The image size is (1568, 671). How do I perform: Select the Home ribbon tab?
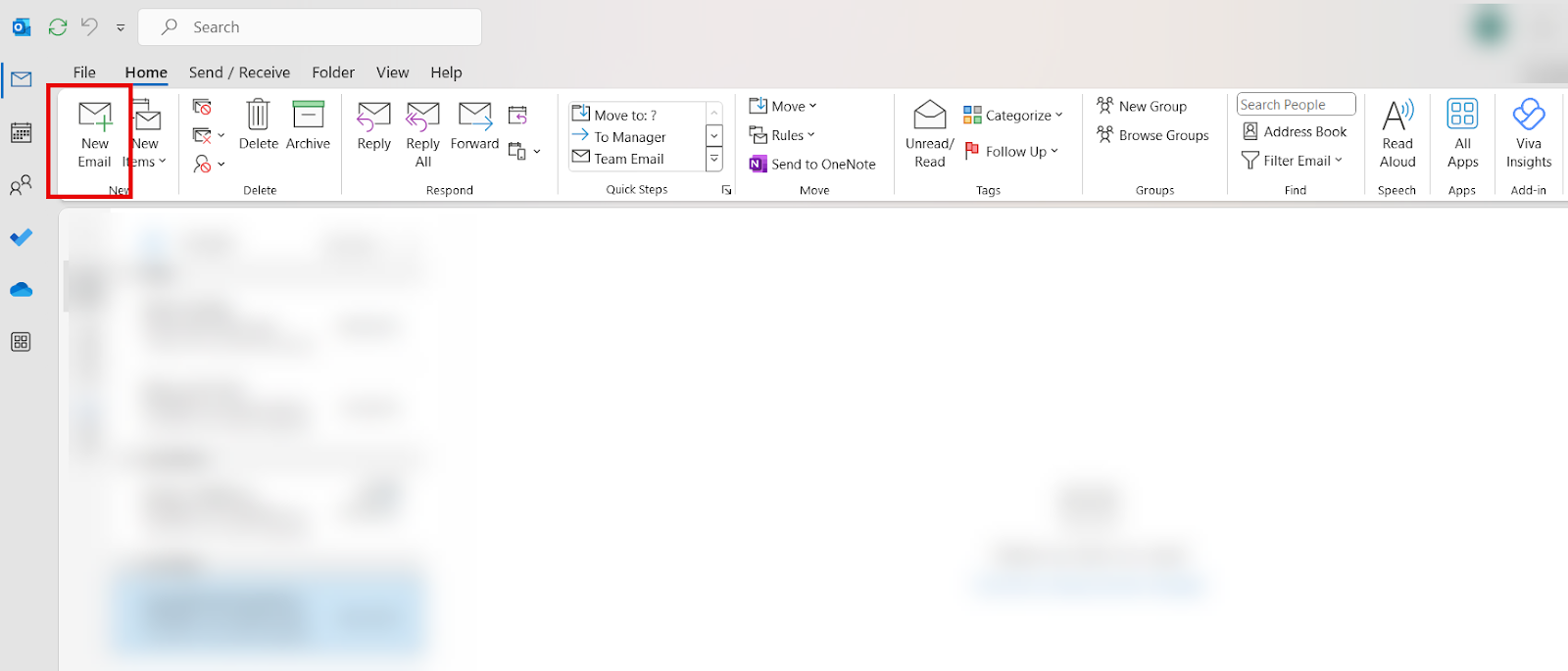(x=146, y=72)
